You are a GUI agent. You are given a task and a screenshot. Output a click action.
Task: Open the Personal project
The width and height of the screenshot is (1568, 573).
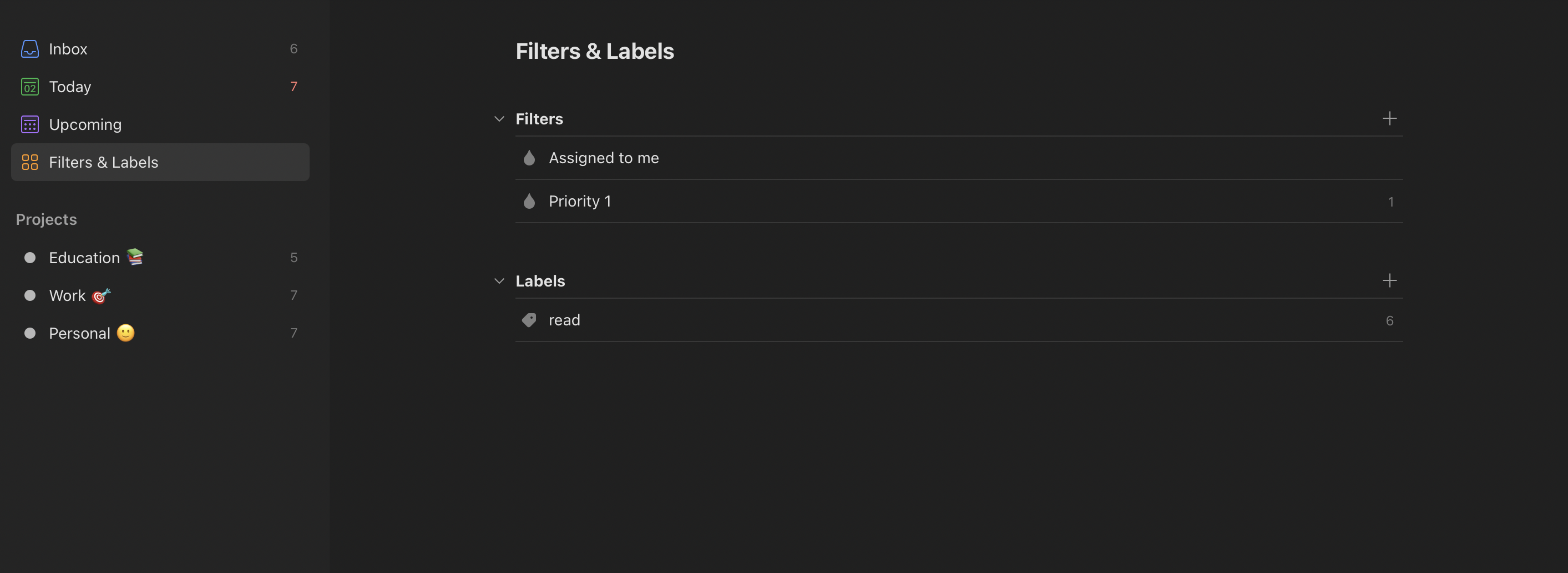pyautogui.click(x=160, y=333)
